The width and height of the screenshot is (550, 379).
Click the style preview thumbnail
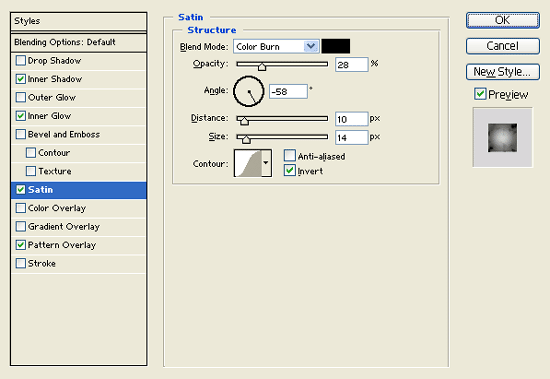pyautogui.click(x=502, y=137)
